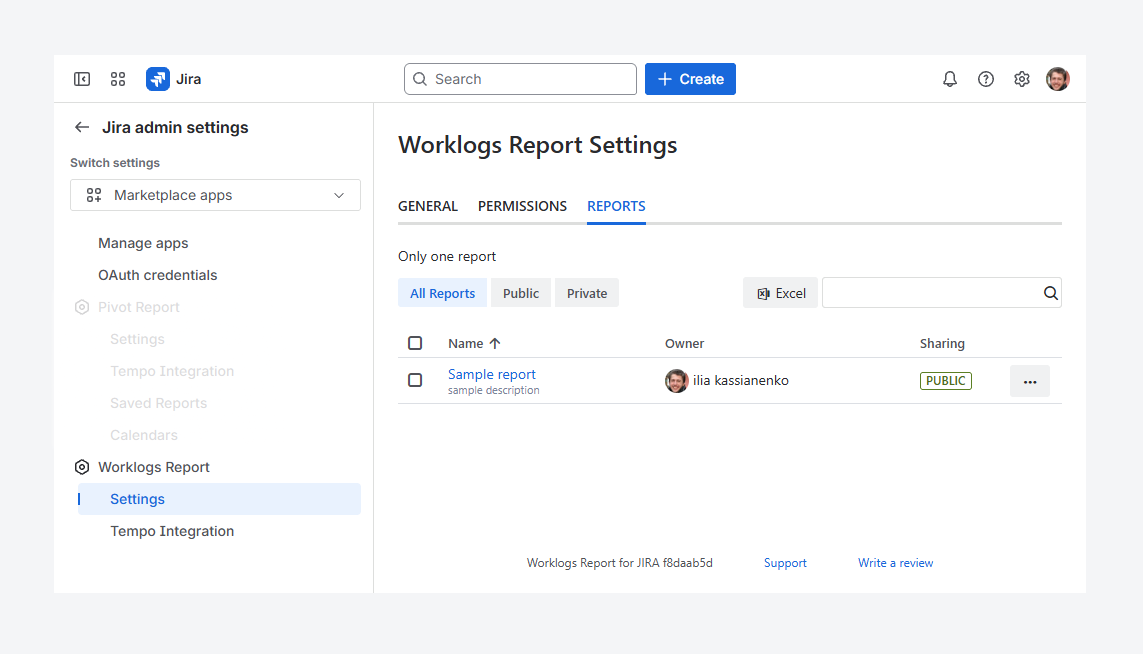
Task: Sort by Name using the arrow icon
Action: (x=495, y=343)
